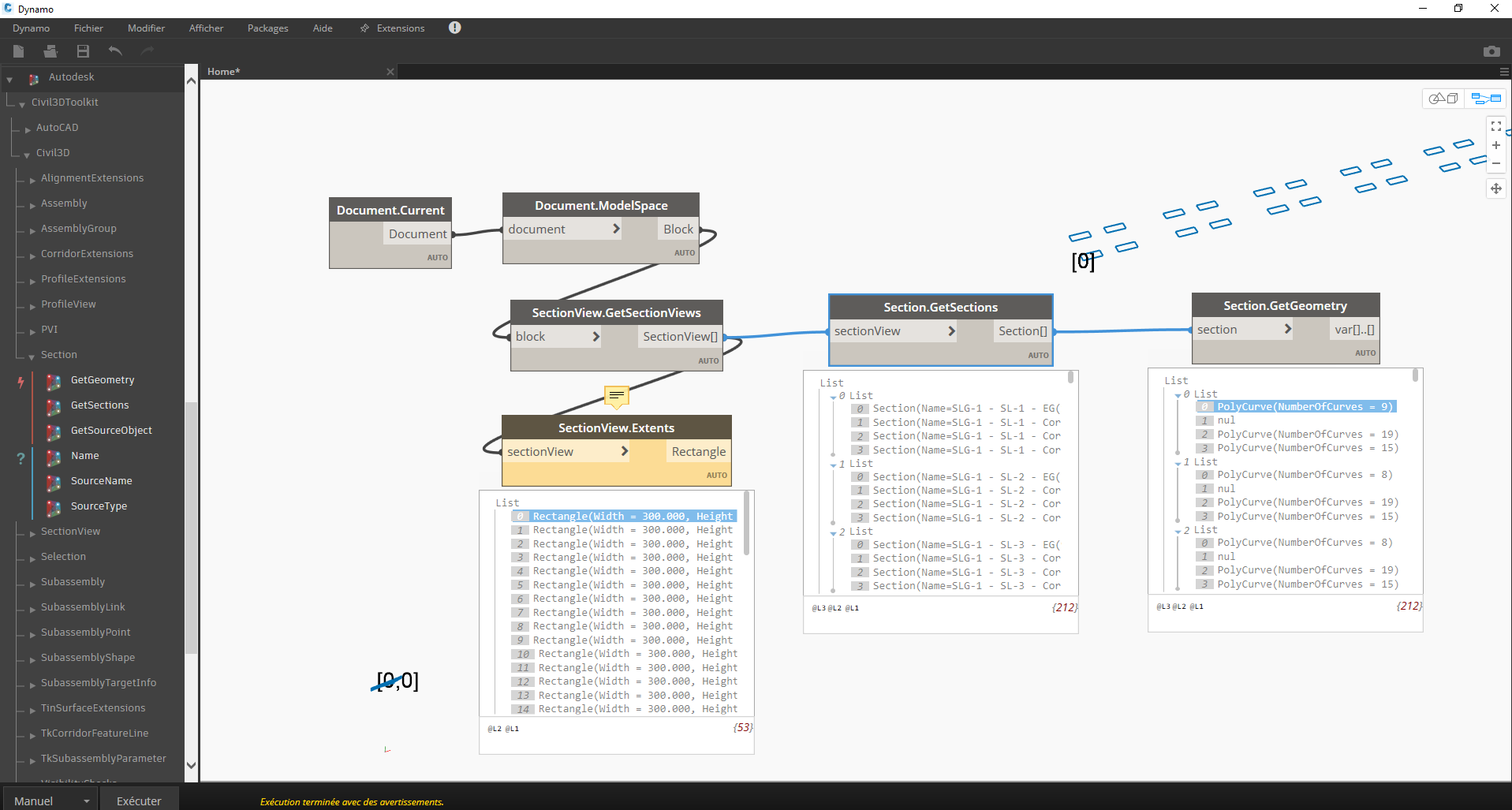This screenshot has width=1512, height=810.
Task: Open the Fichier menu
Action: [x=88, y=28]
